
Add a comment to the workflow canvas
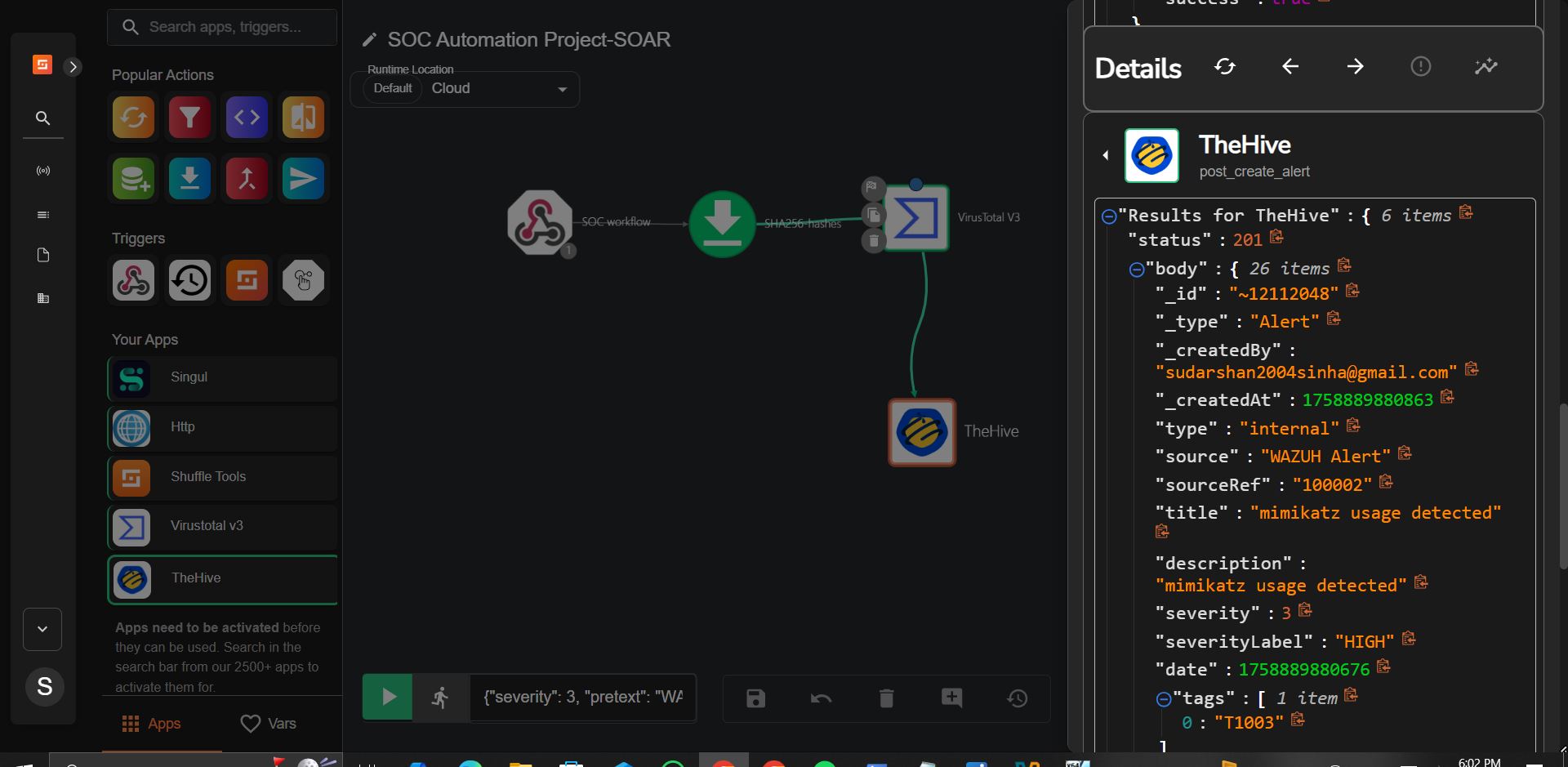pyautogui.click(x=951, y=698)
